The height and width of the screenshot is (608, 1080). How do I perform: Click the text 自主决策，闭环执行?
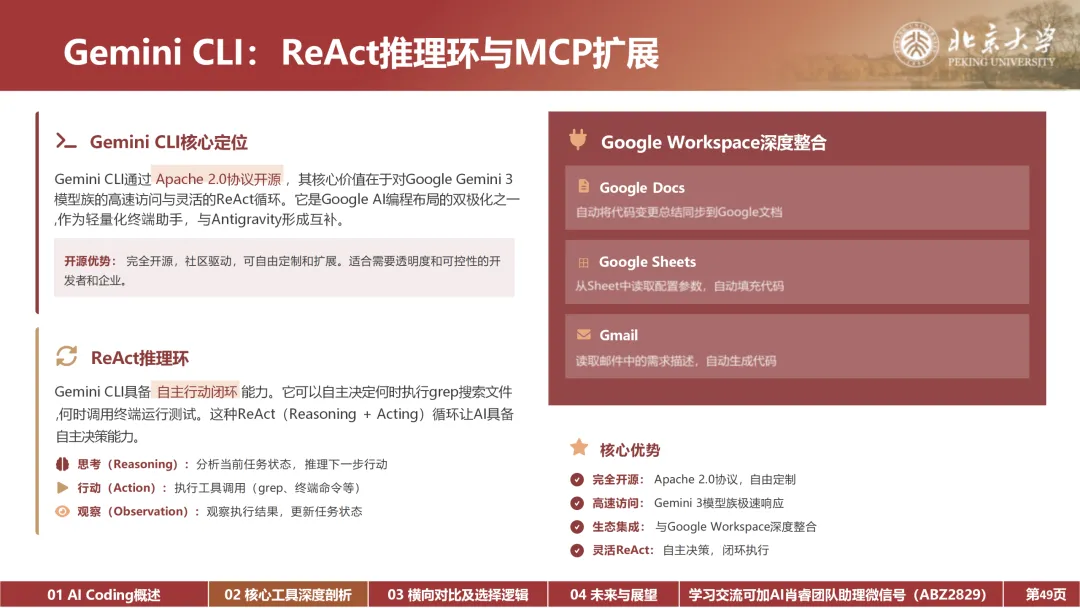(x=716, y=550)
